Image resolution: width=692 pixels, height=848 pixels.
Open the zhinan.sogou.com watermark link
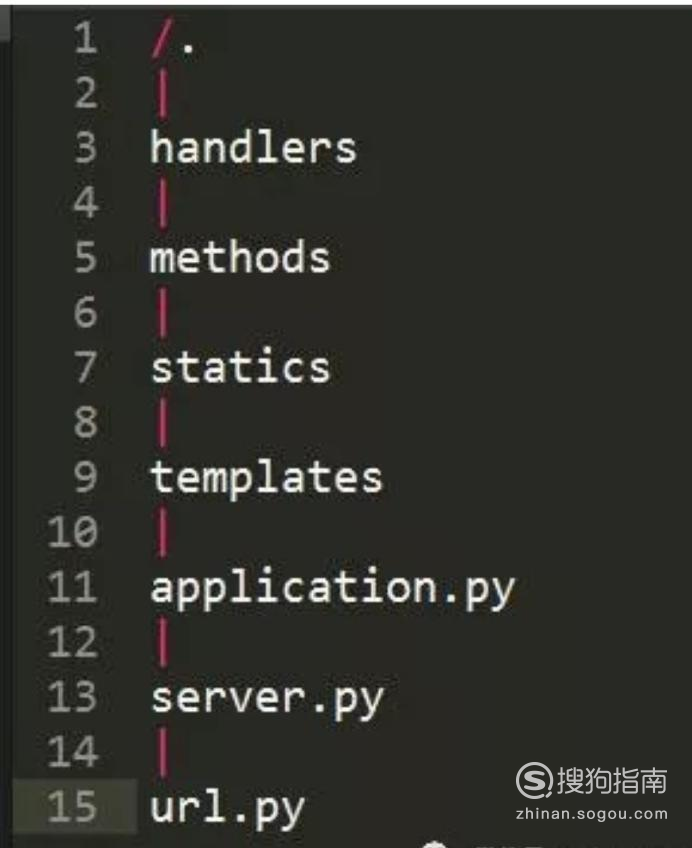click(592, 814)
